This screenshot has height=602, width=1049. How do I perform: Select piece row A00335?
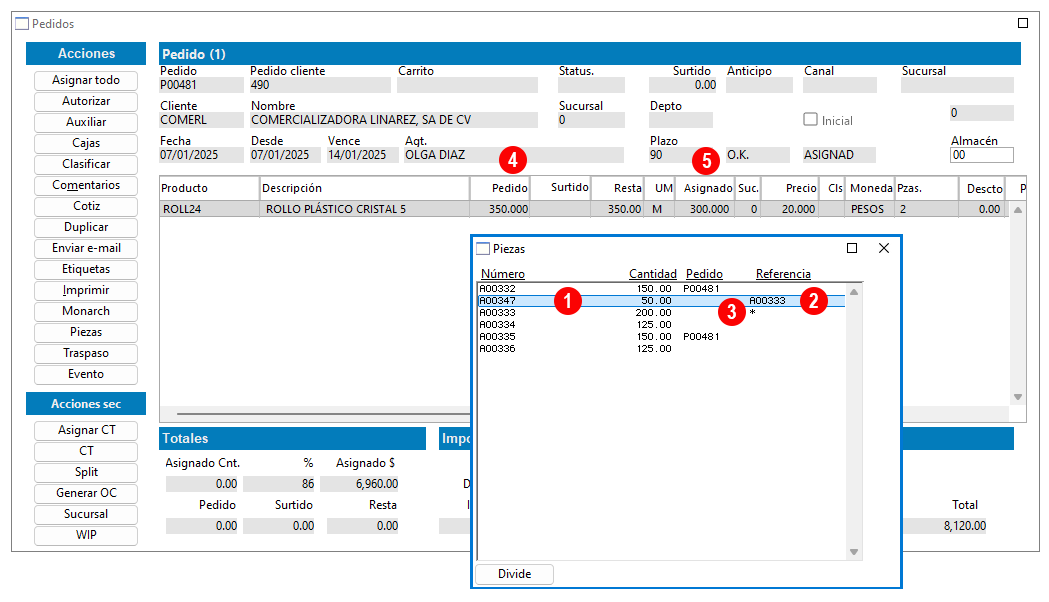point(662,337)
